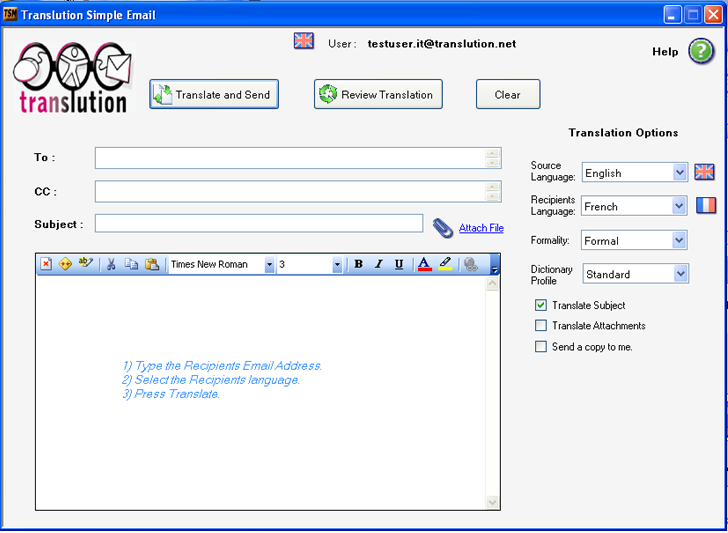Image resolution: width=728 pixels, height=533 pixels.
Task: Click the Review Translation button
Action: tap(378, 94)
